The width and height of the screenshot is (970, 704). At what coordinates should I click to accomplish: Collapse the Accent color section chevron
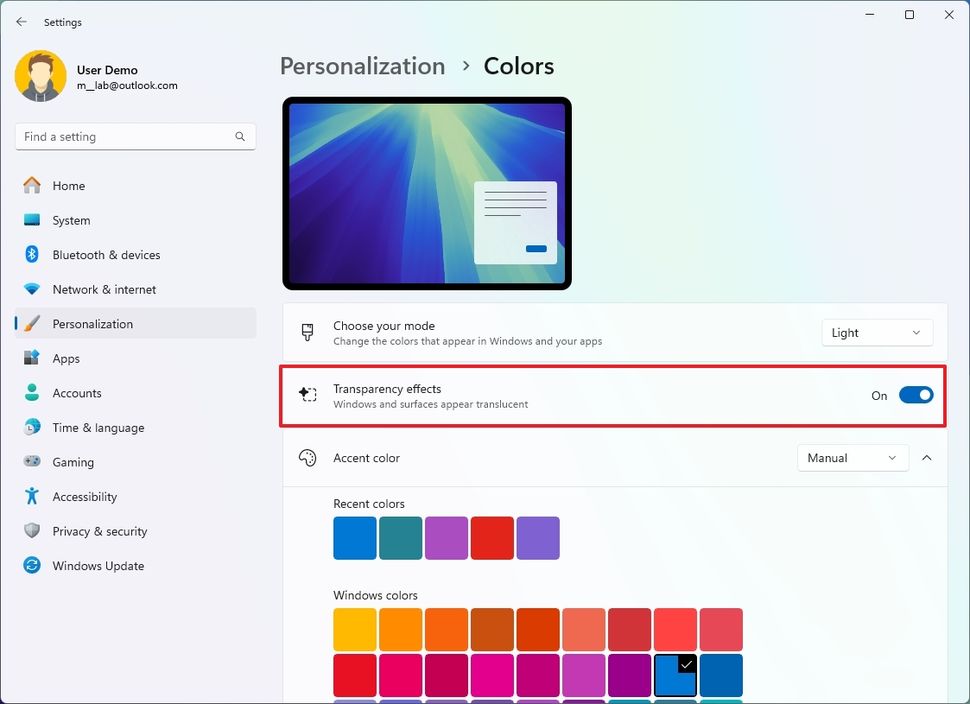pyautogui.click(x=927, y=457)
